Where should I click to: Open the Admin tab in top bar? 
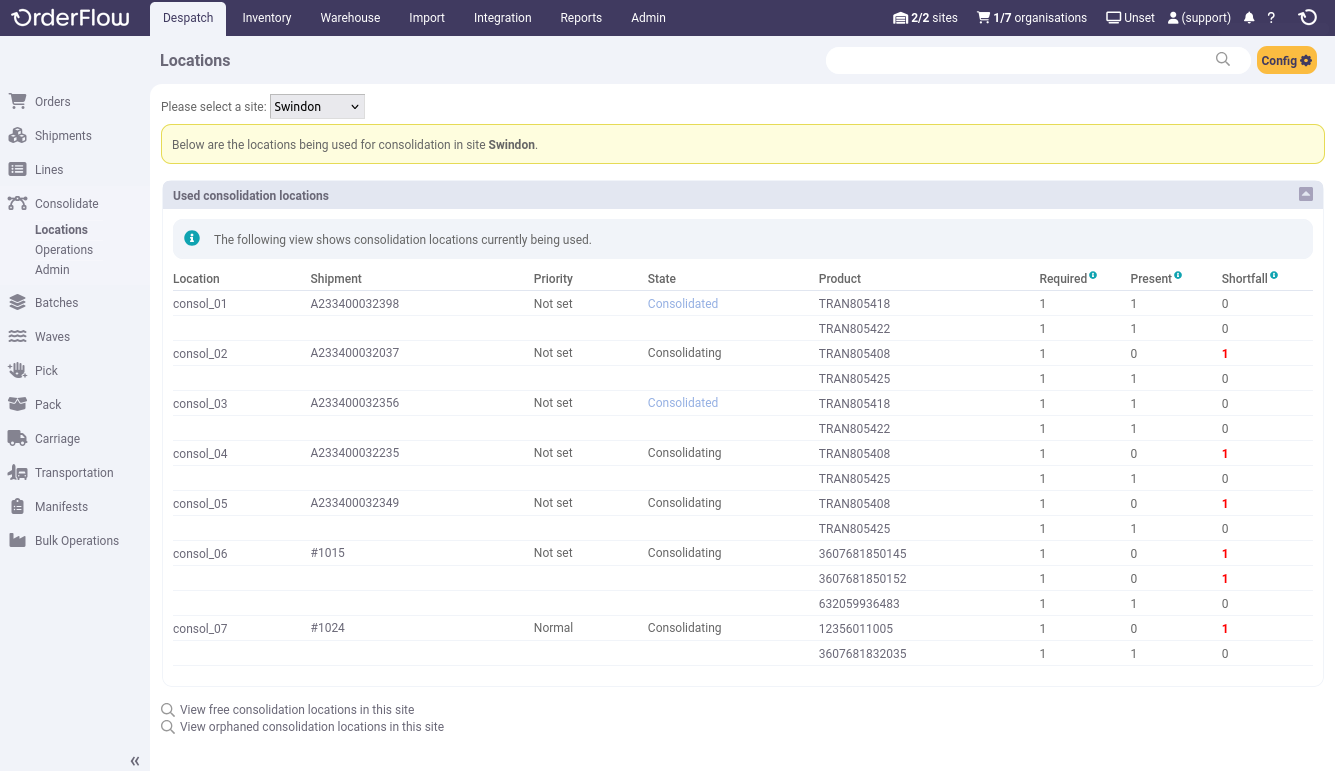coord(648,18)
